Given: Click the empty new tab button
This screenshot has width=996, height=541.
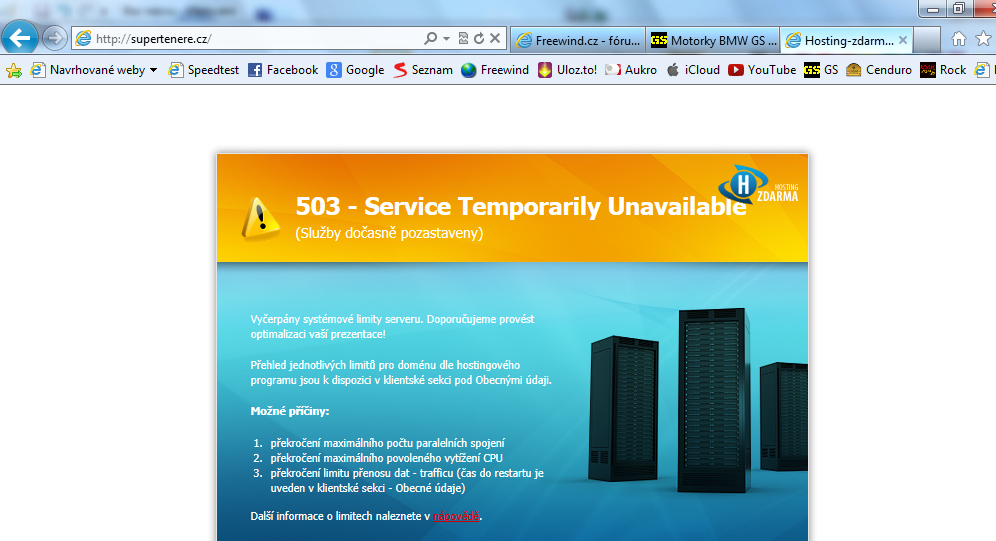Looking at the screenshot, I should point(927,40).
